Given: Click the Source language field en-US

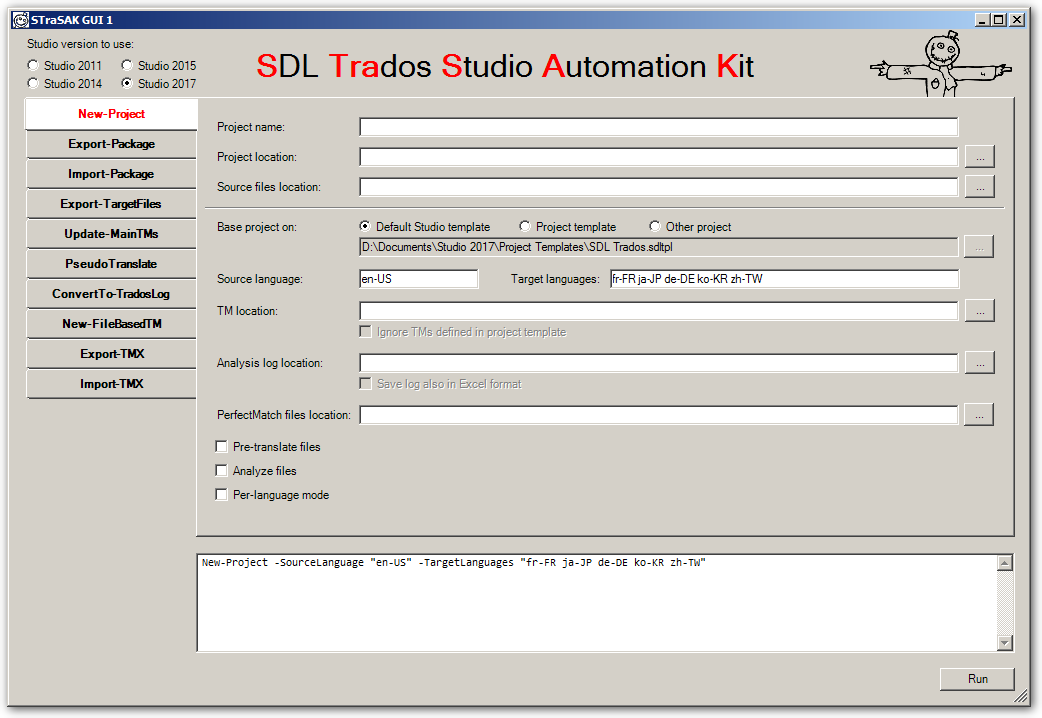Looking at the screenshot, I should click(418, 279).
